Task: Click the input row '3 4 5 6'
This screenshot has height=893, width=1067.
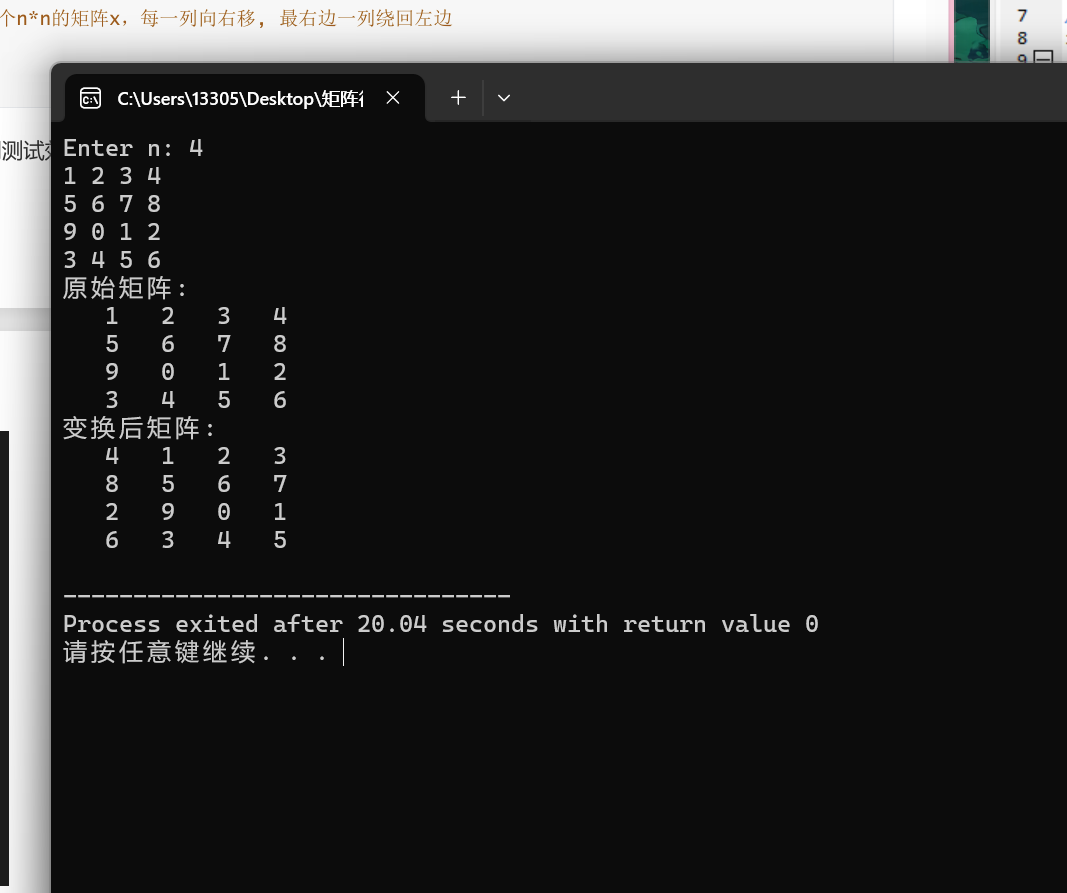Action: tap(112, 260)
